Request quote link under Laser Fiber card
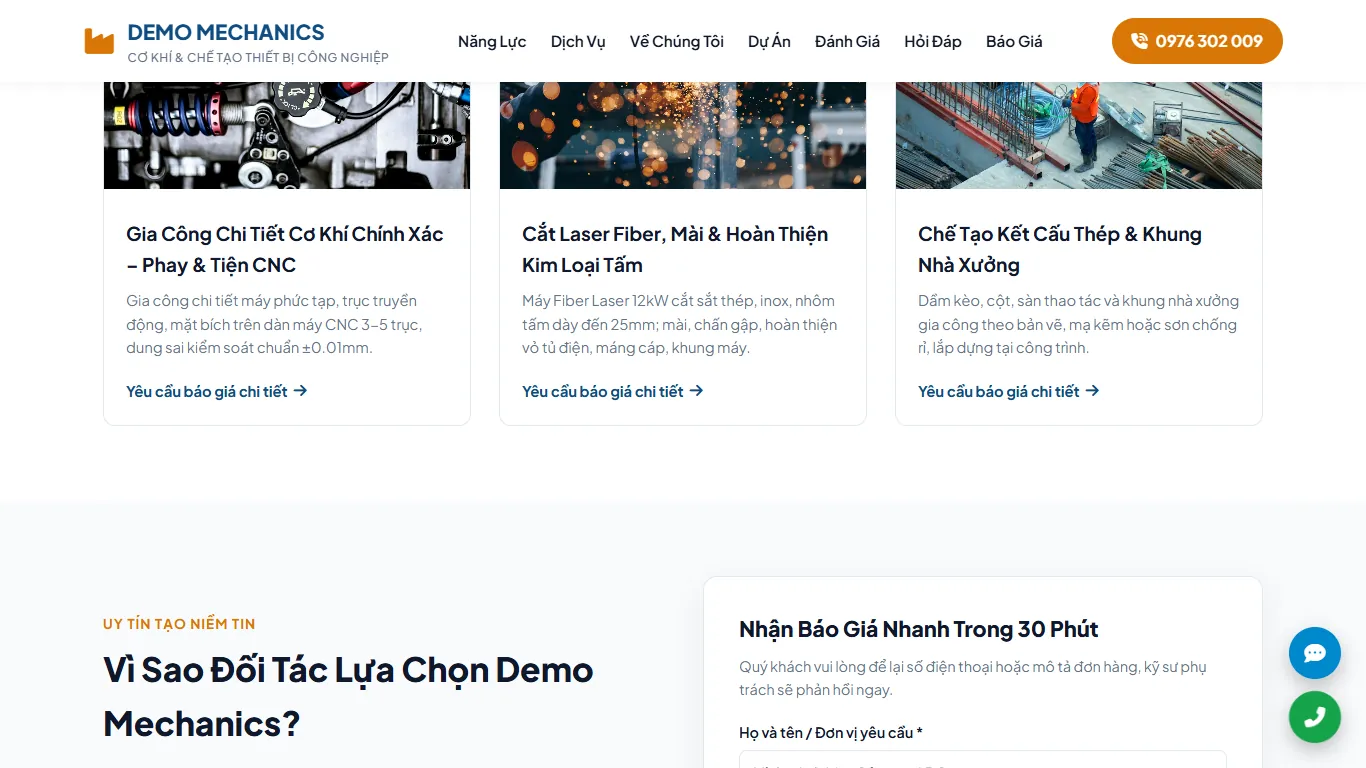Image resolution: width=1366 pixels, height=768 pixels. point(613,391)
